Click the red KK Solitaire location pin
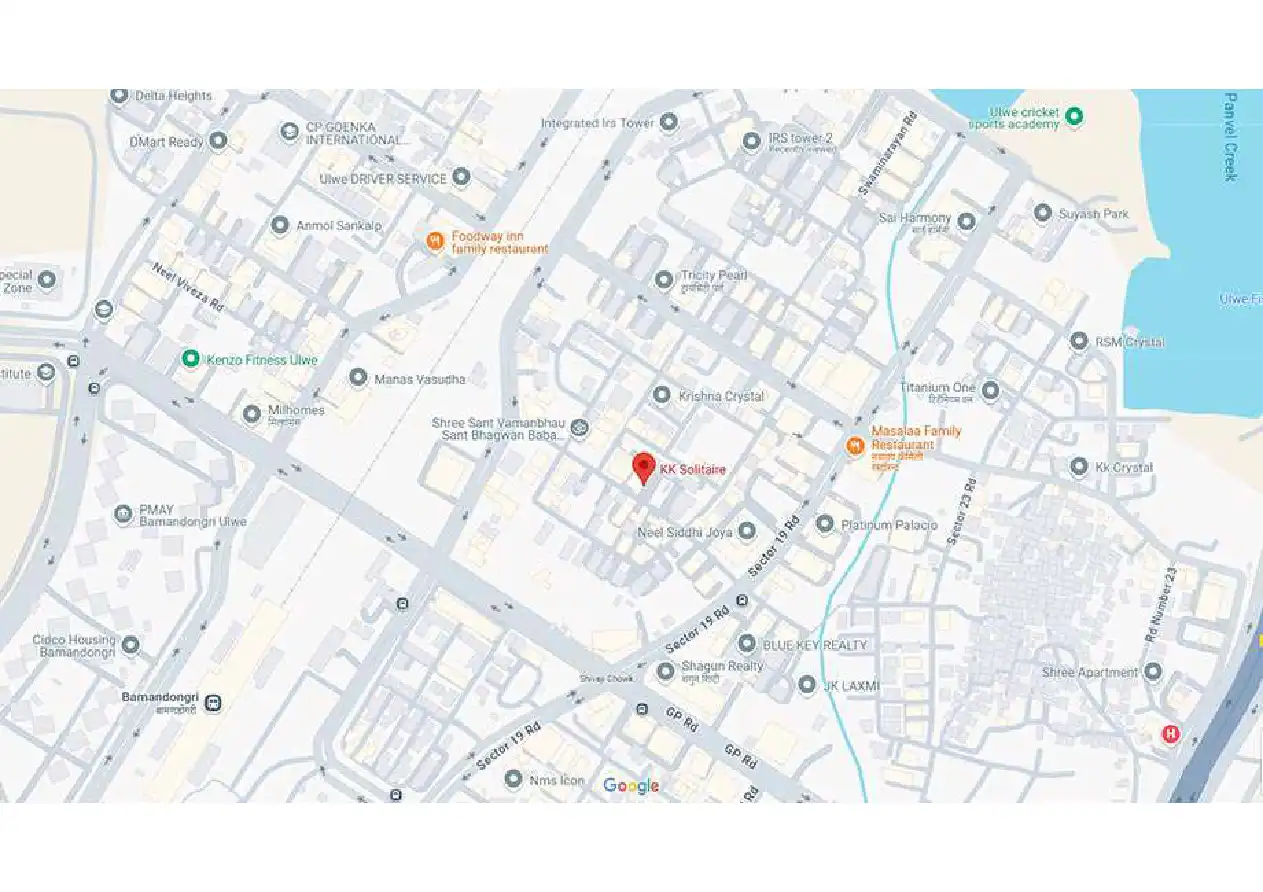This screenshot has width=1263, height=892. (645, 468)
